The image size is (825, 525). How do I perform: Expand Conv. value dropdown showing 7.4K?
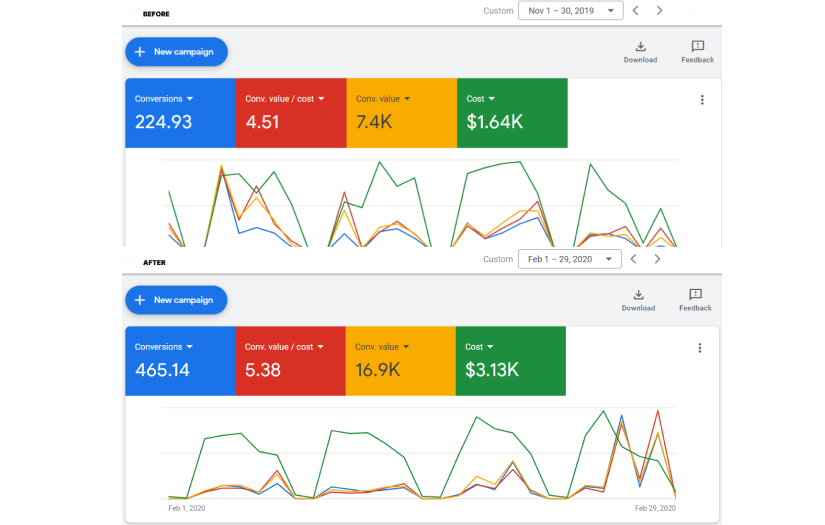[383, 99]
